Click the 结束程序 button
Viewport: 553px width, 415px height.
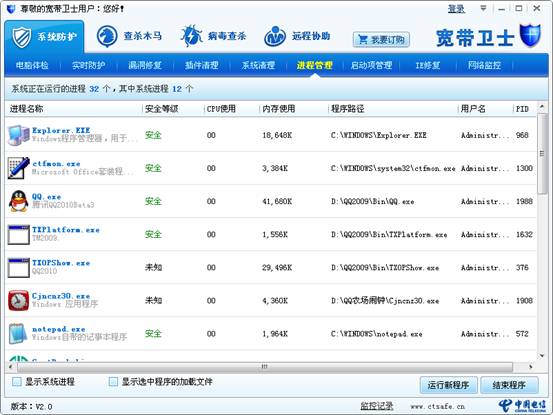coord(509,385)
